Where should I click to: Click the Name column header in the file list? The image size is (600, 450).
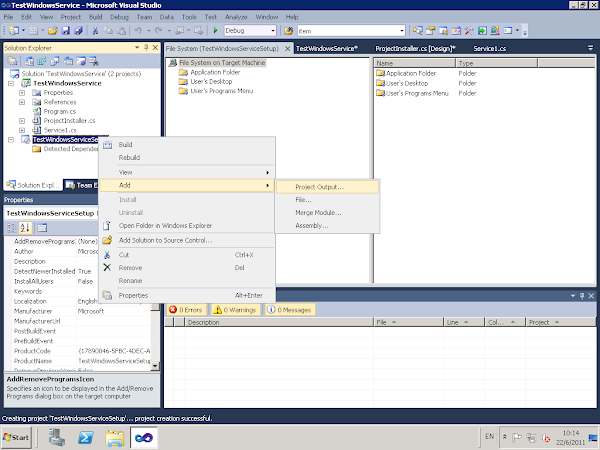pyautogui.click(x=415, y=63)
